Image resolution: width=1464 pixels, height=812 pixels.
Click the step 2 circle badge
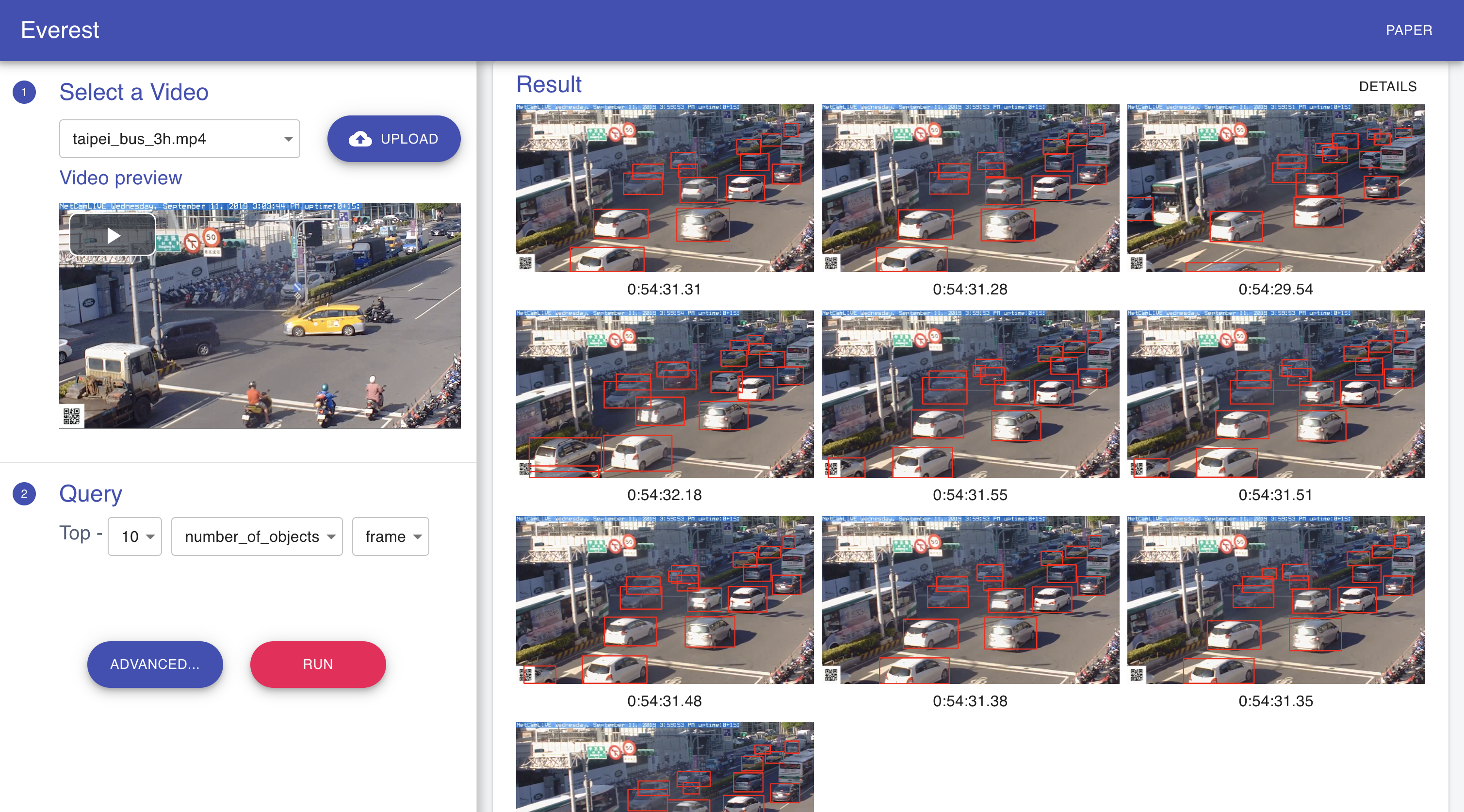point(24,493)
